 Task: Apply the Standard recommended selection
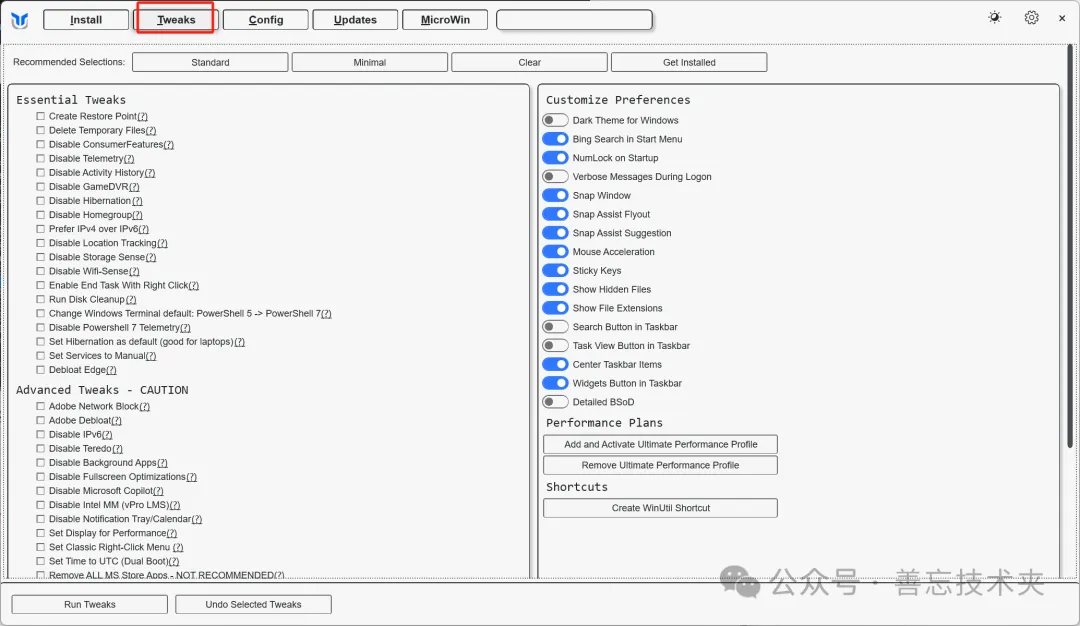210,62
